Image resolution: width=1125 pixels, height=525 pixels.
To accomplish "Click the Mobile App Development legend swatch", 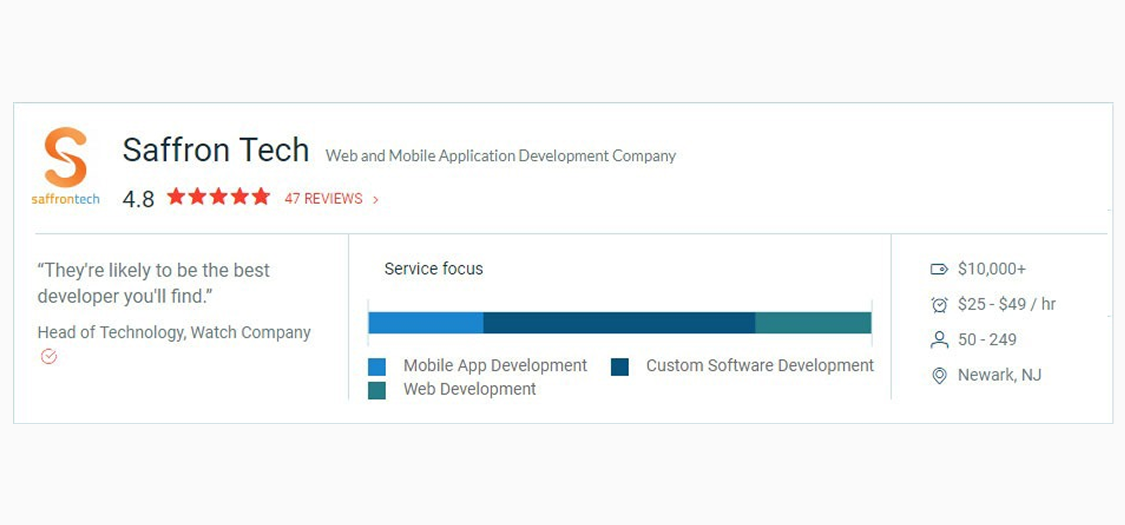I will [x=377, y=367].
